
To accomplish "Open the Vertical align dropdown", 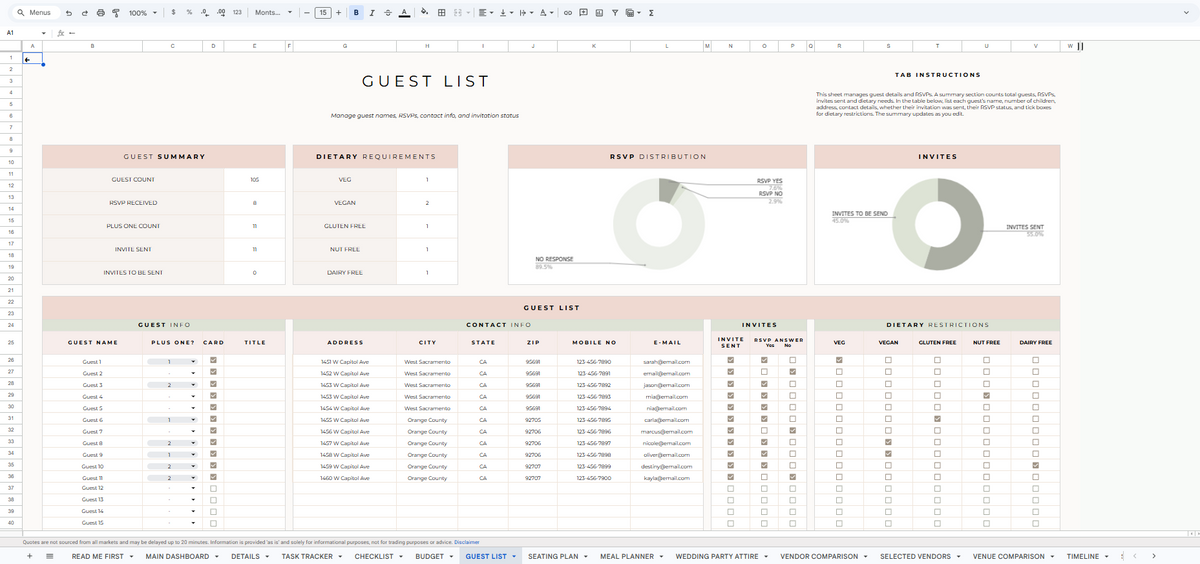I will [x=506, y=12].
